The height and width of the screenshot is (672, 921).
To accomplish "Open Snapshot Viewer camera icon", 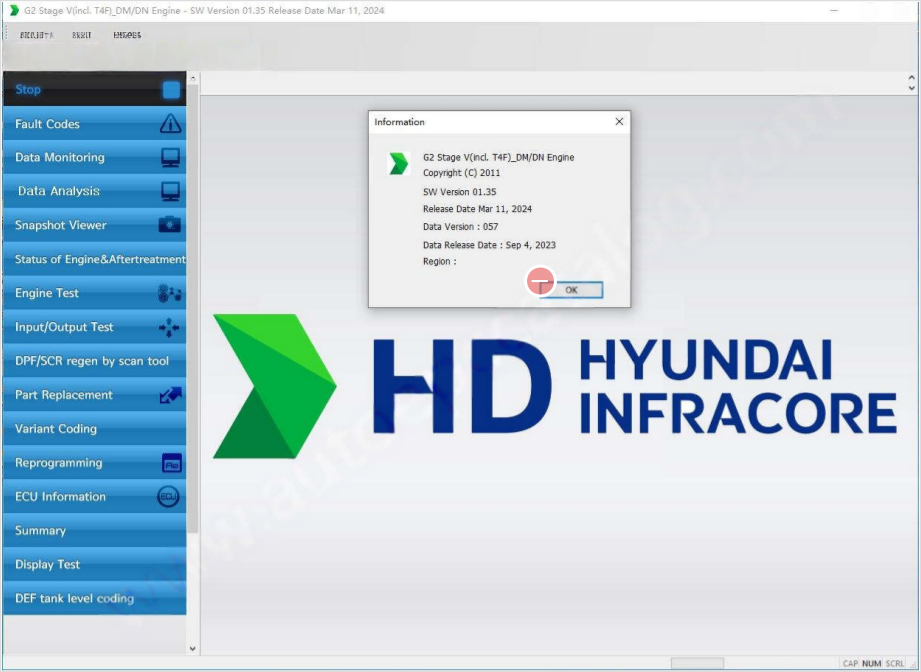I will coord(171,225).
